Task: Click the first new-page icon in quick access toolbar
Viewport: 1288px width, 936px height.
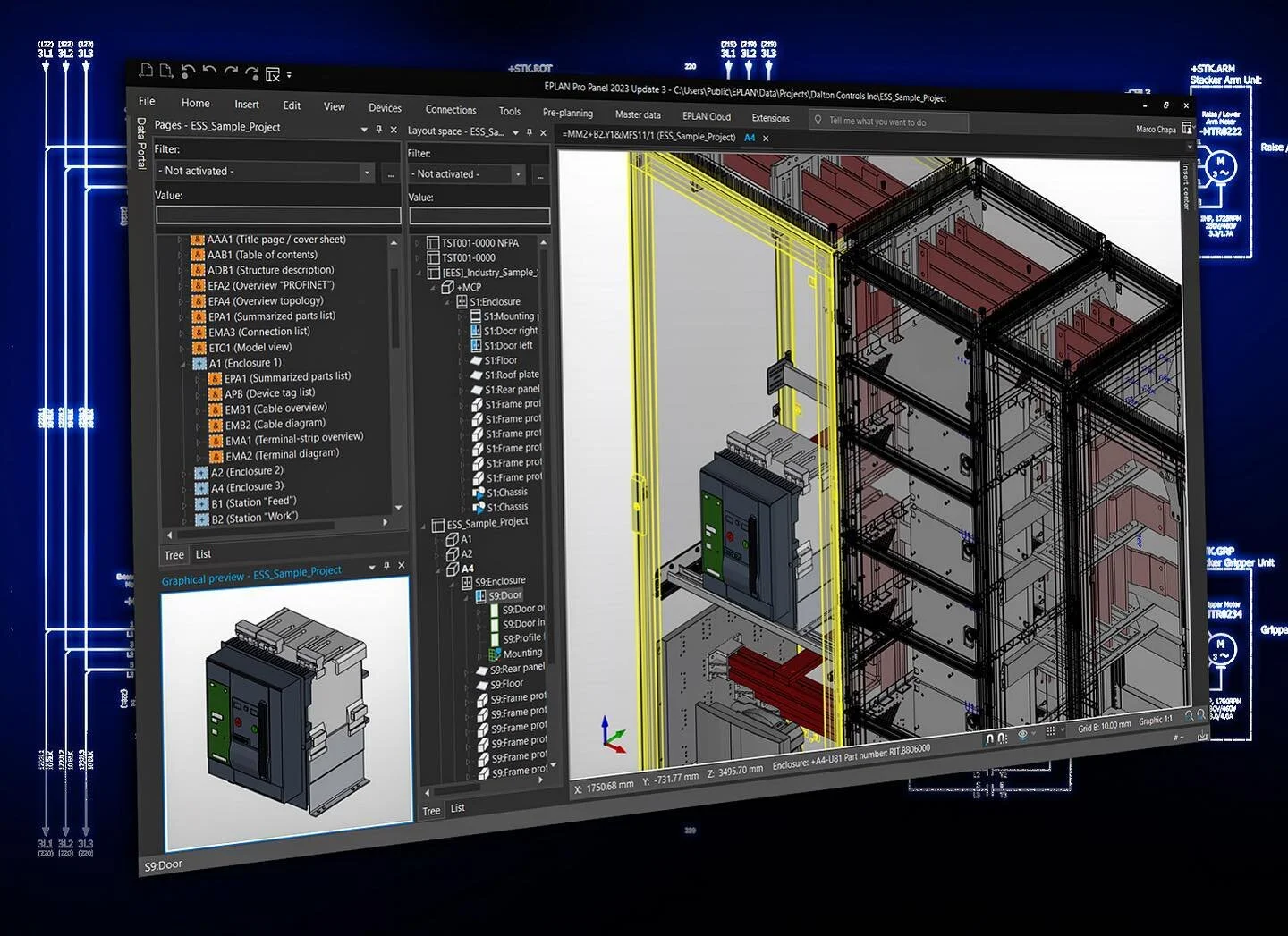Action: click(x=145, y=71)
